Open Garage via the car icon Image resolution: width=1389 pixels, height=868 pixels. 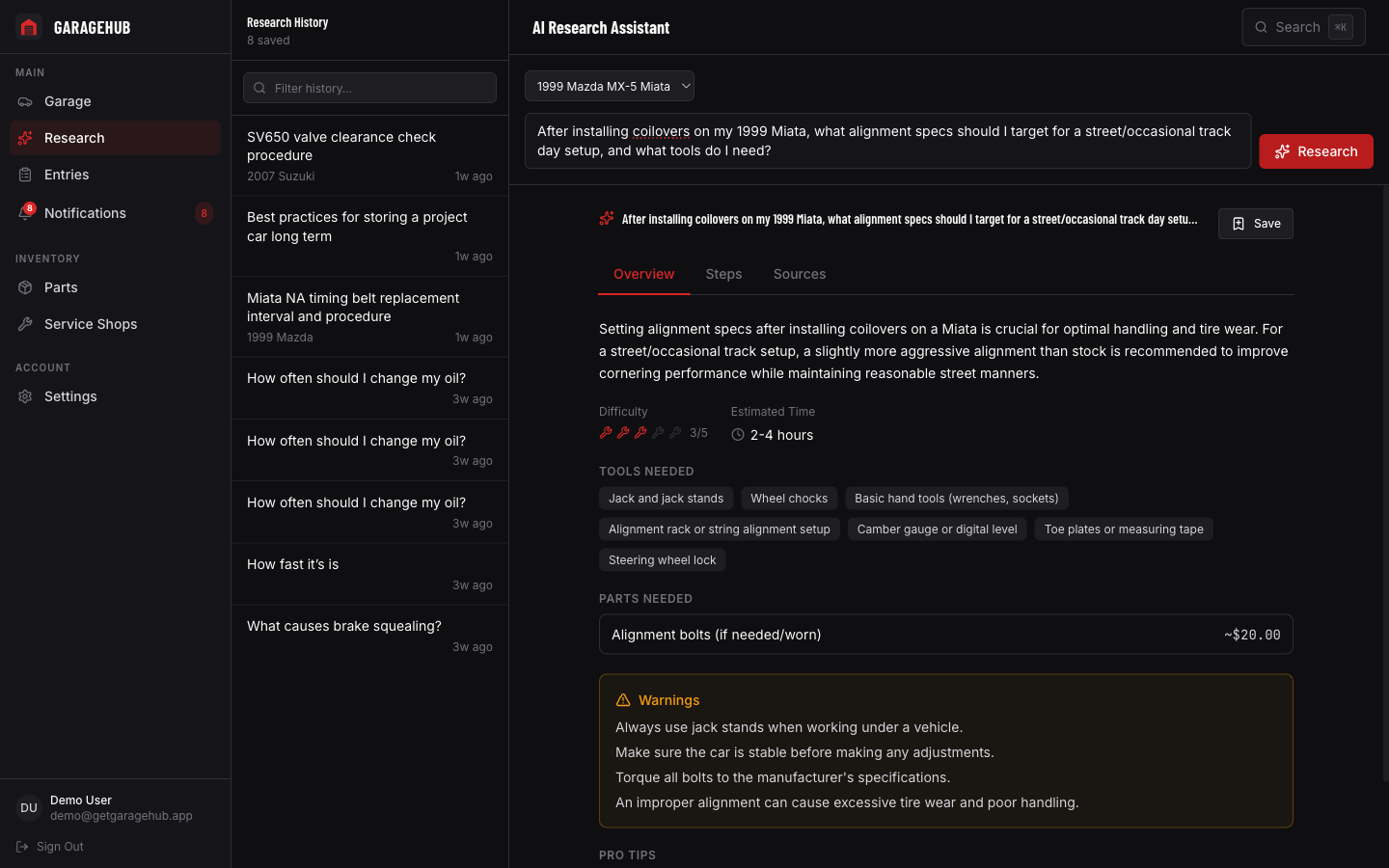pos(25,101)
